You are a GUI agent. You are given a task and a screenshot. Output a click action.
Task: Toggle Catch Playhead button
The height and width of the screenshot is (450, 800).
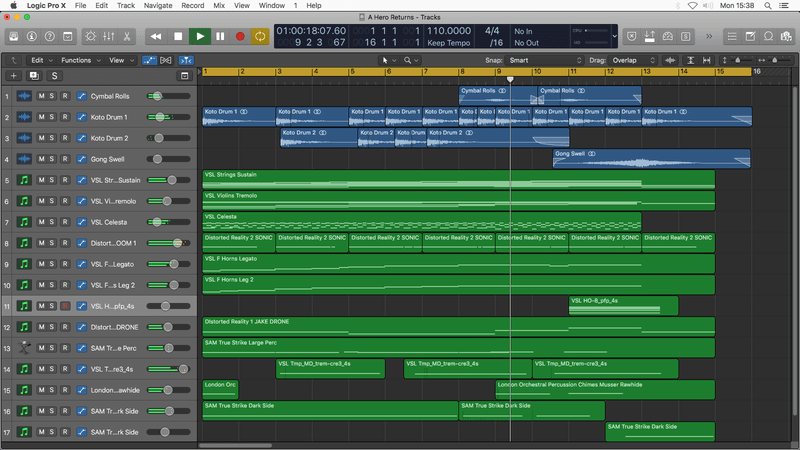pyautogui.click(x=186, y=60)
